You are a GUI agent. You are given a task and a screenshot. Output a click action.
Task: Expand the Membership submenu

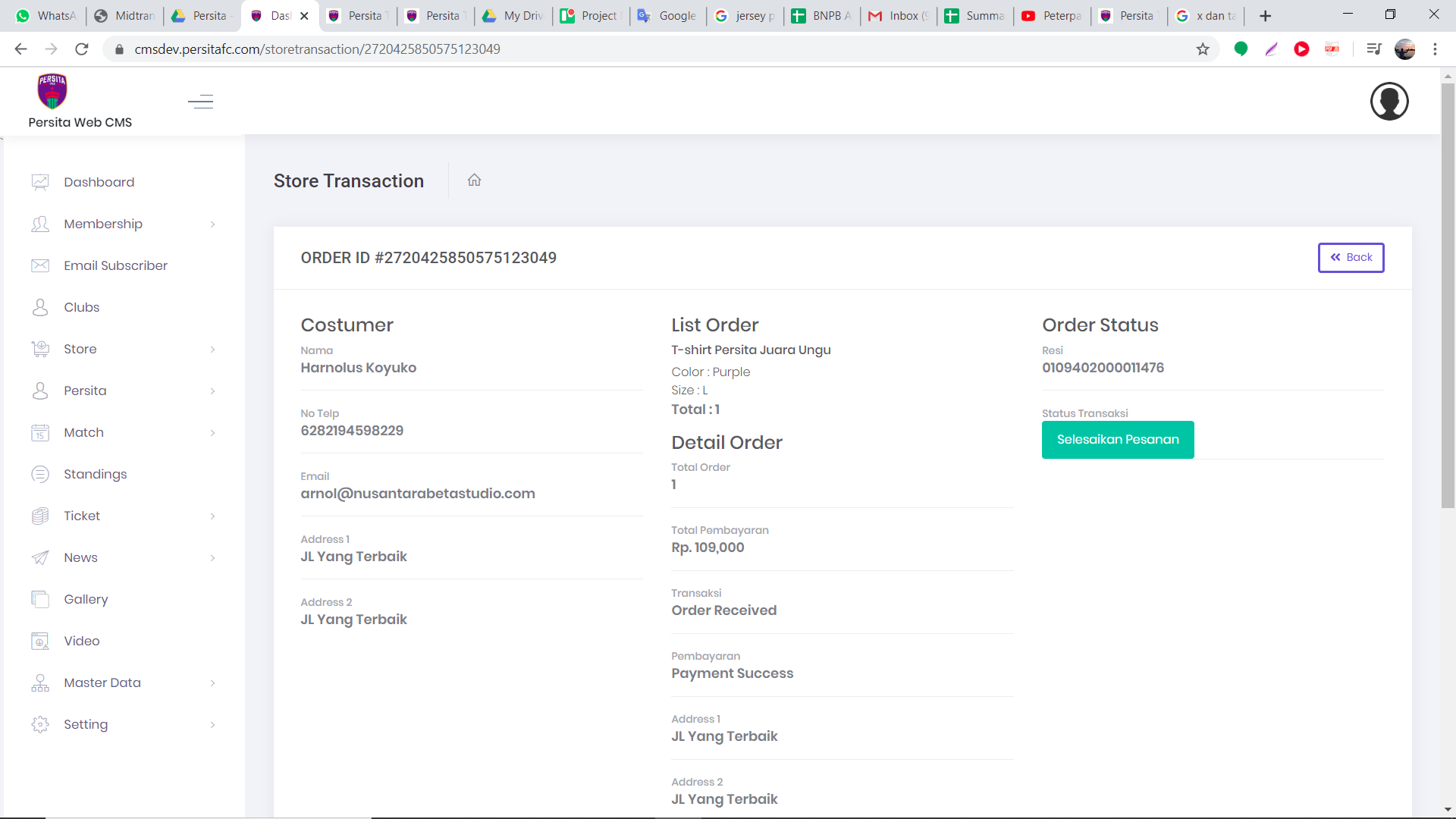tap(212, 224)
